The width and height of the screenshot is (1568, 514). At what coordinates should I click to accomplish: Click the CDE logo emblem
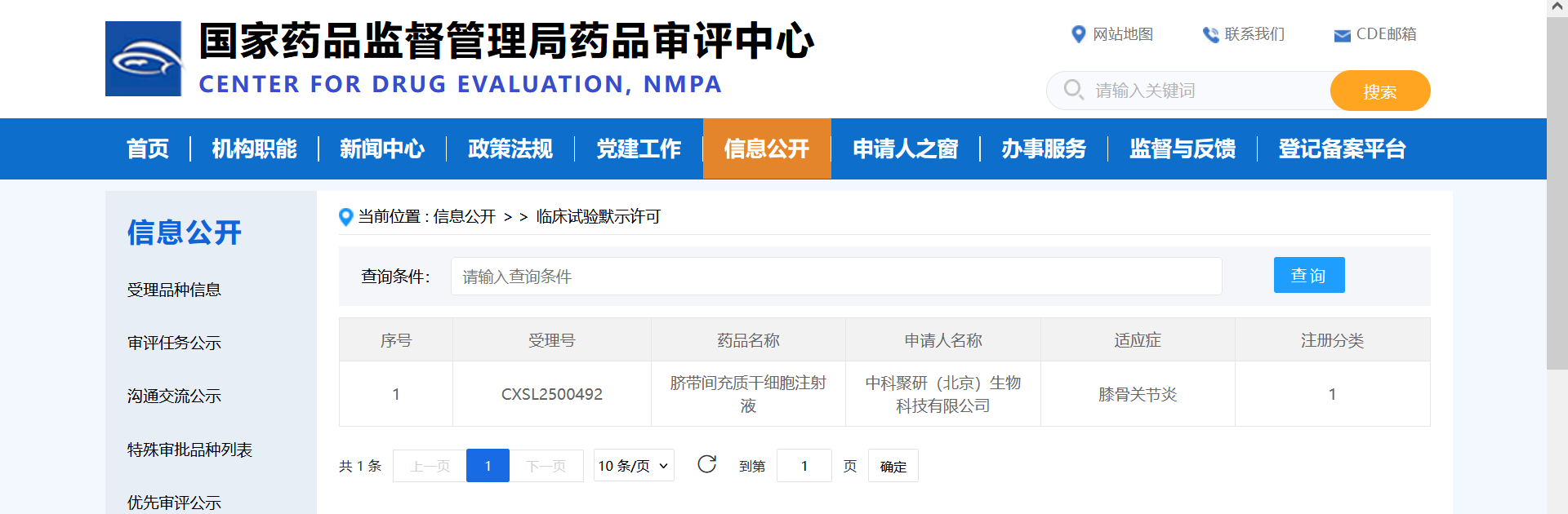coord(144,59)
